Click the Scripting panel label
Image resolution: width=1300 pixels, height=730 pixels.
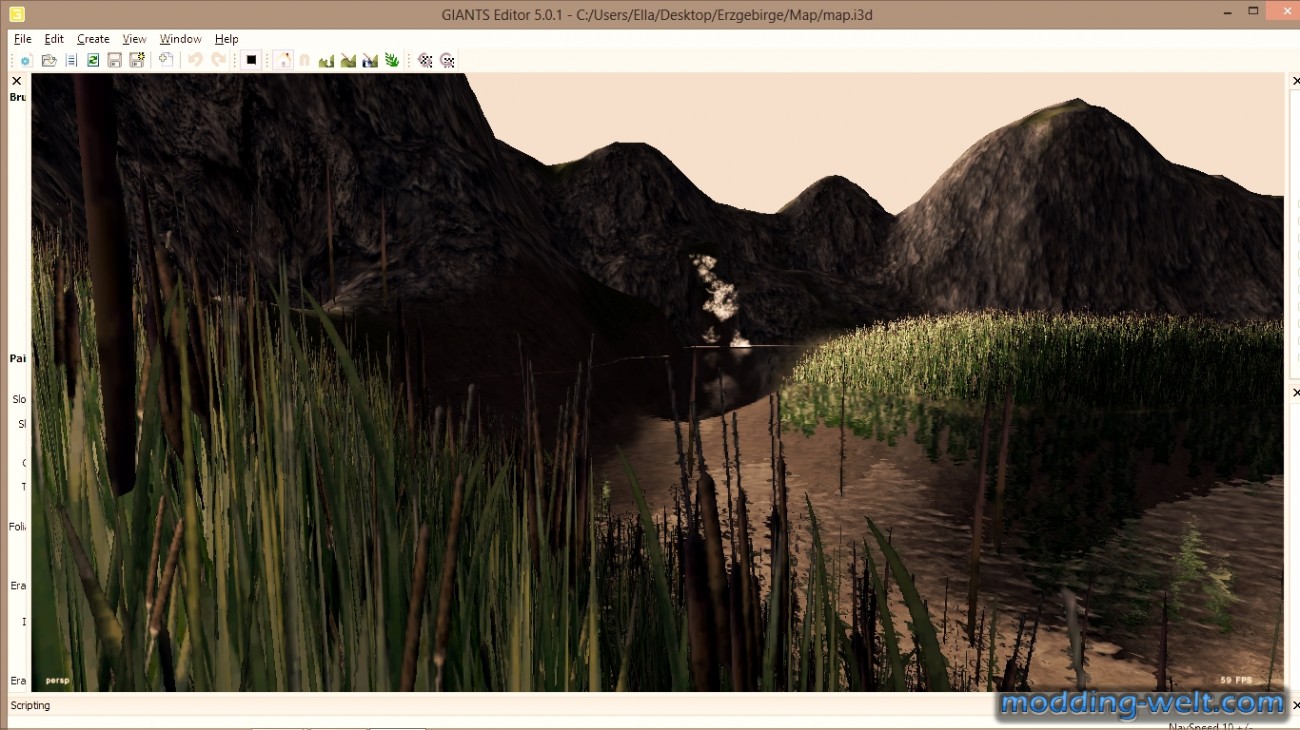pos(30,706)
